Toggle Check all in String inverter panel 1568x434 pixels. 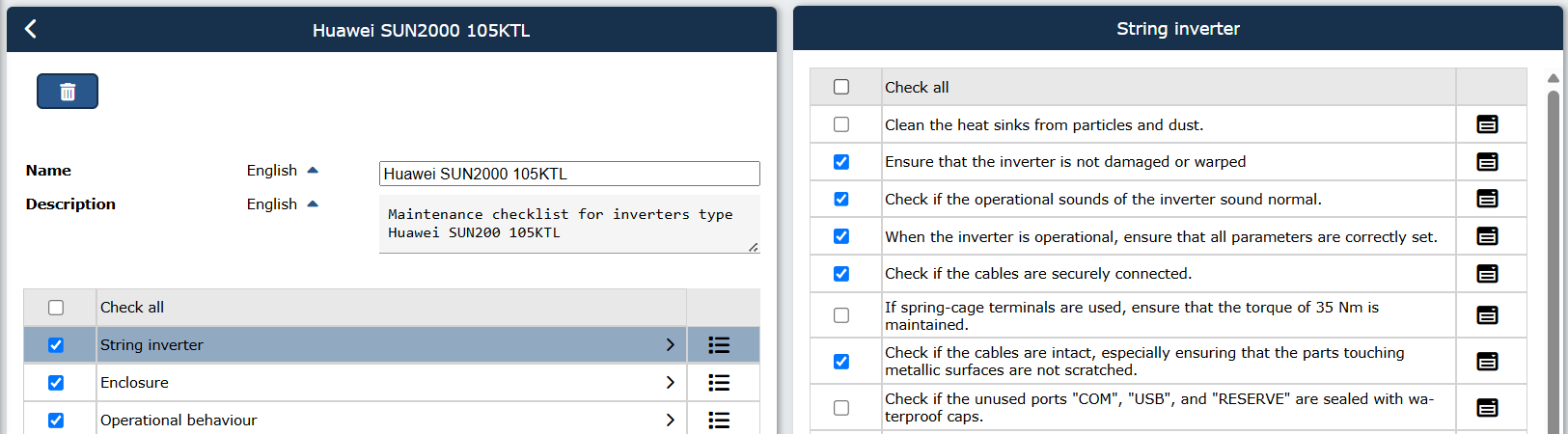click(x=841, y=87)
